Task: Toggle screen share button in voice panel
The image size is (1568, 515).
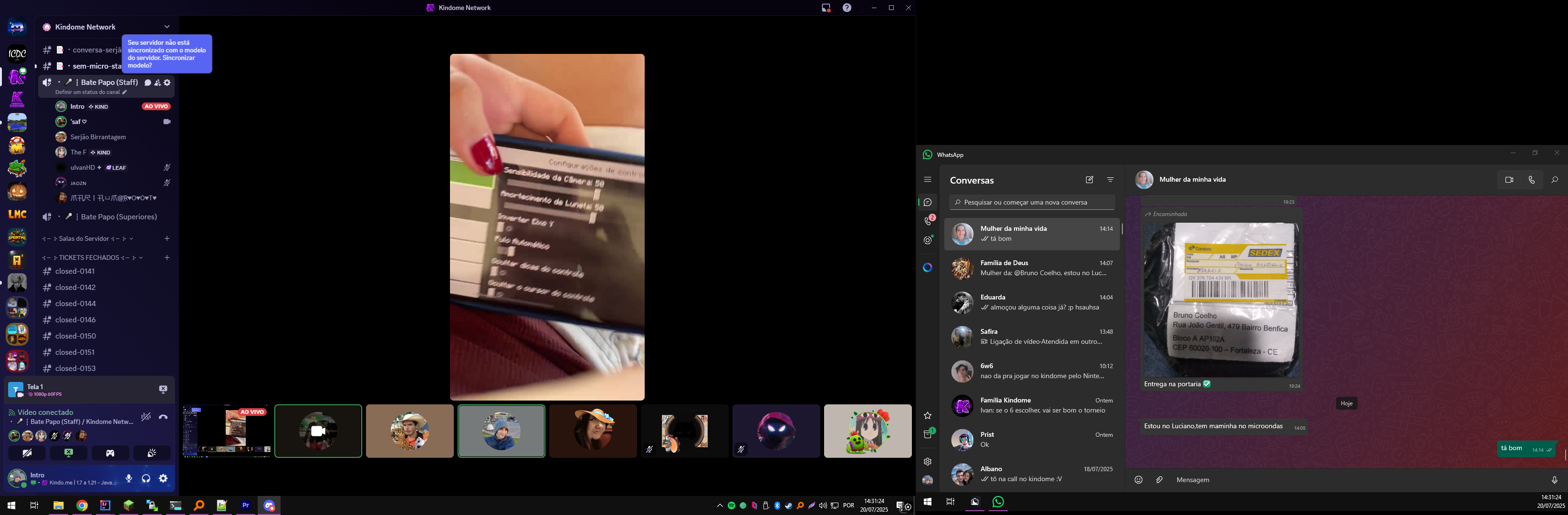Action: pyautogui.click(x=69, y=453)
